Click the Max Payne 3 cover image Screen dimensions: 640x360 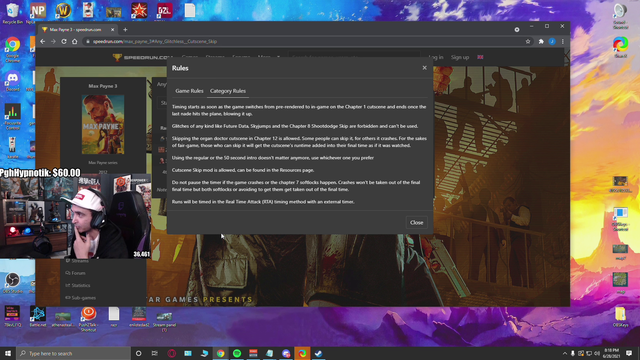pos(103,124)
